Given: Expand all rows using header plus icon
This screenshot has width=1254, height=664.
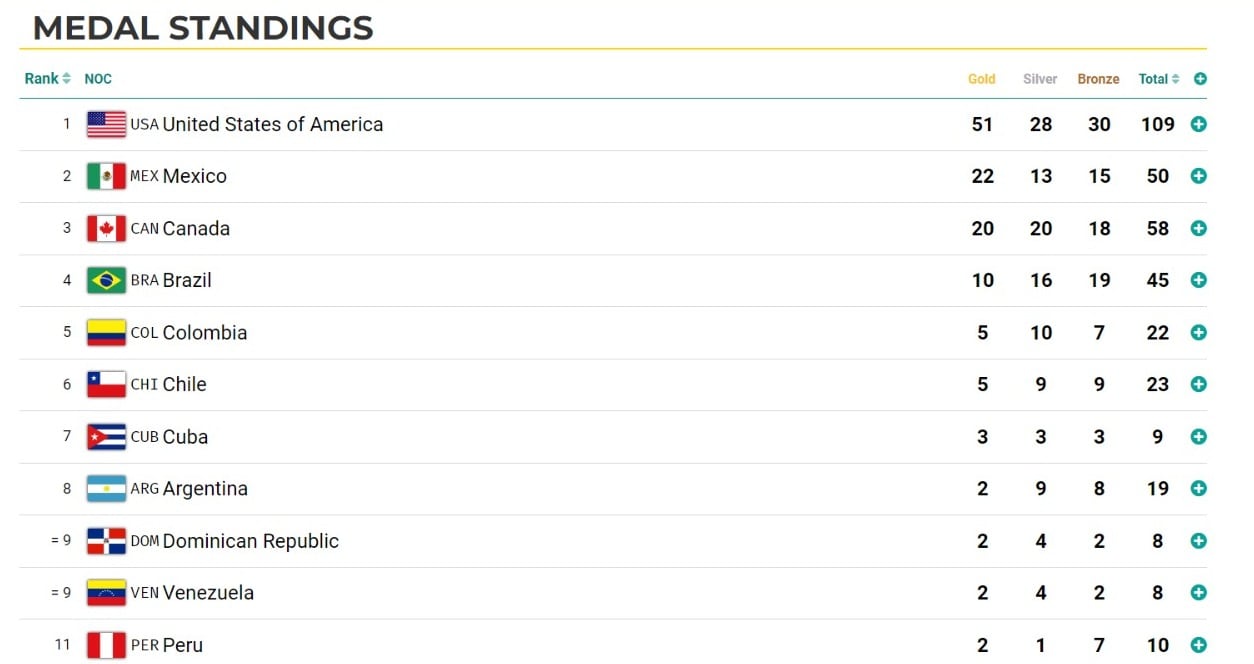Looking at the screenshot, I should point(1200,79).
